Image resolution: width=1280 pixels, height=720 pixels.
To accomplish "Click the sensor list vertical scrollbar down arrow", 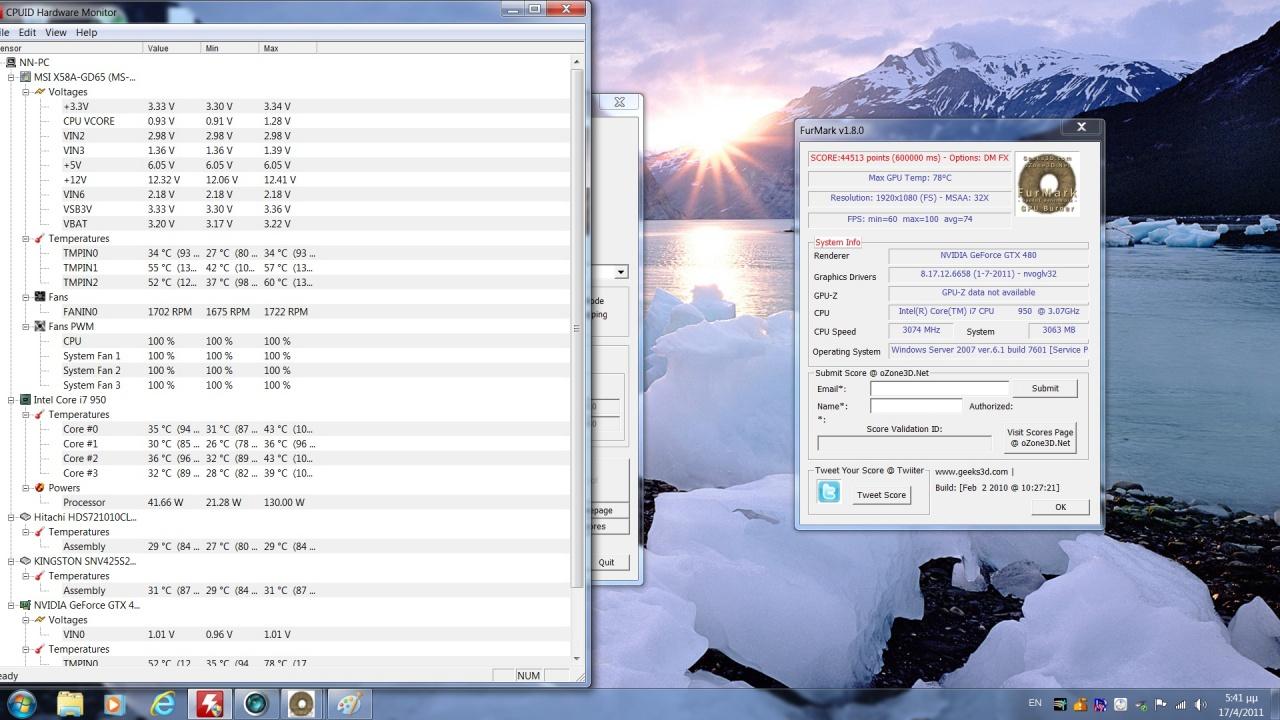I will [x=577, y=659].
